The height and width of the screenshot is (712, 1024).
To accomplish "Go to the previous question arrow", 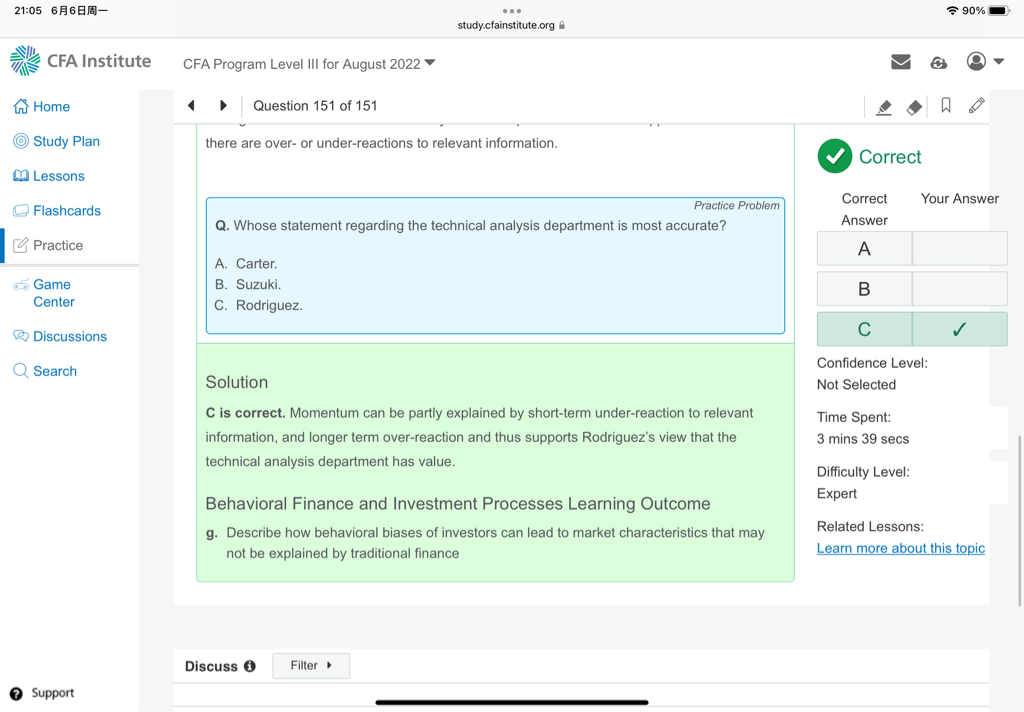I will [x=191, y=105].
